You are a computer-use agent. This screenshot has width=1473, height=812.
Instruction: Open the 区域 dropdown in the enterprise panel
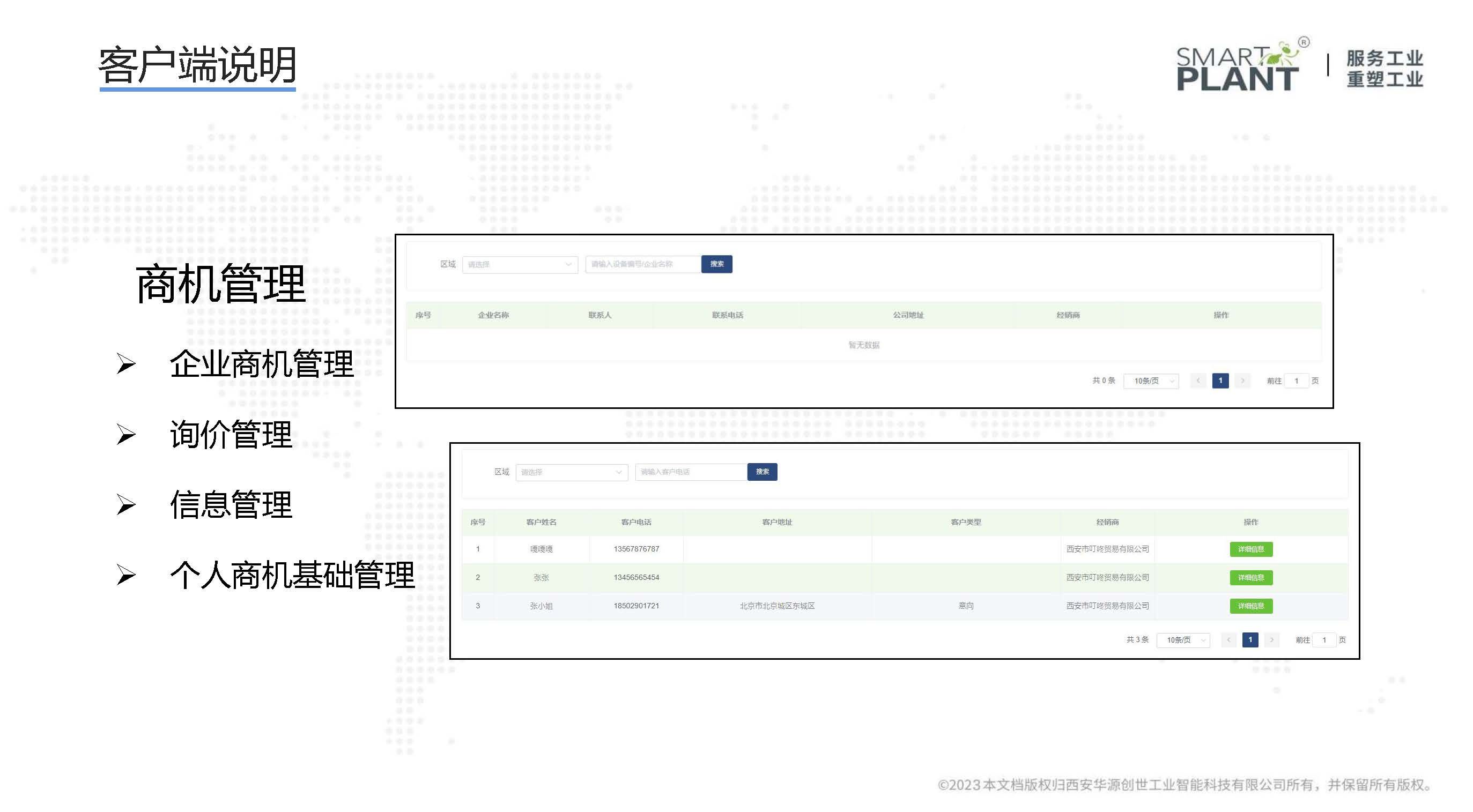519,264
